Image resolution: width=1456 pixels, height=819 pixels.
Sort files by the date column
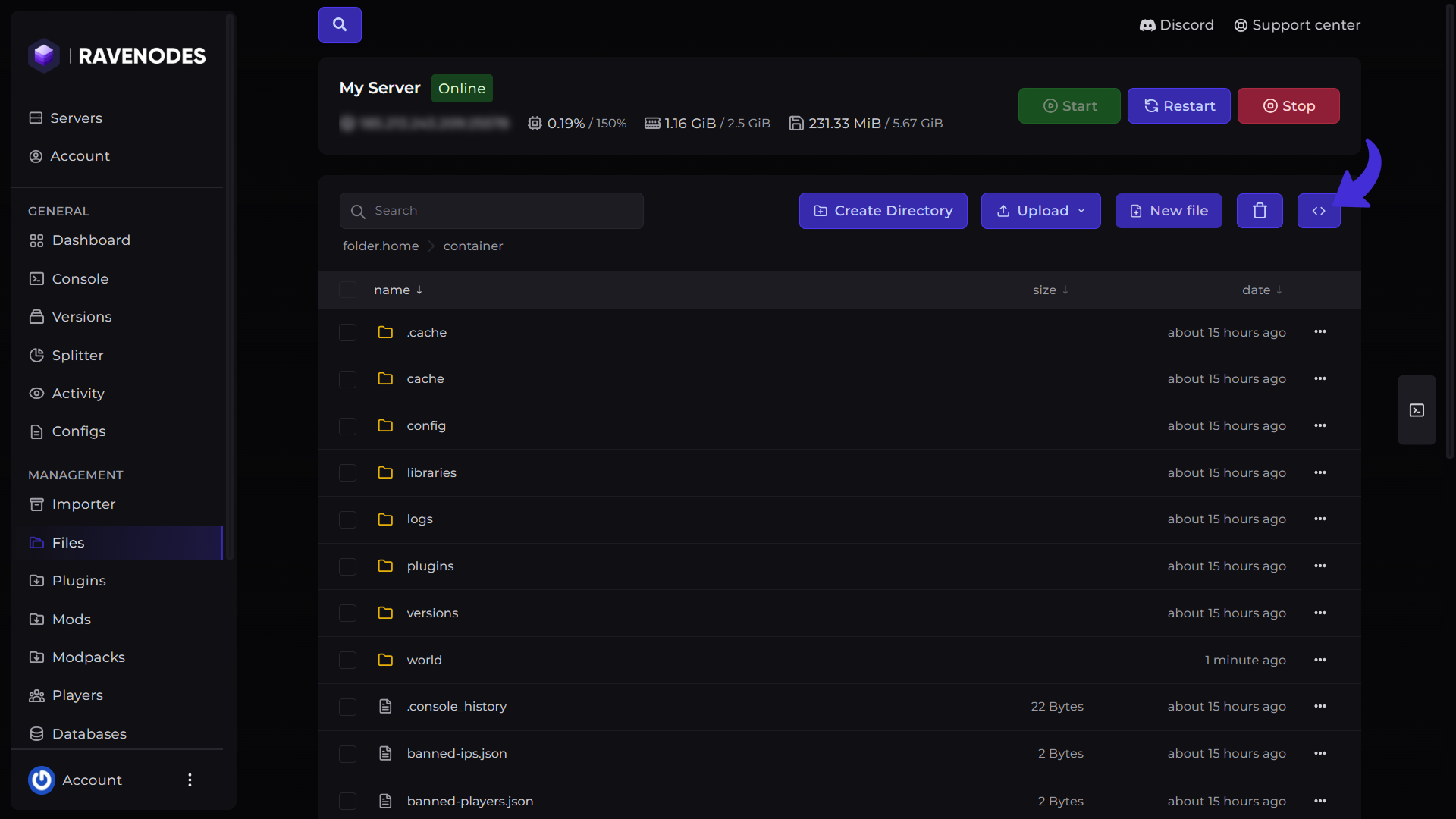tap(1262, 290)
